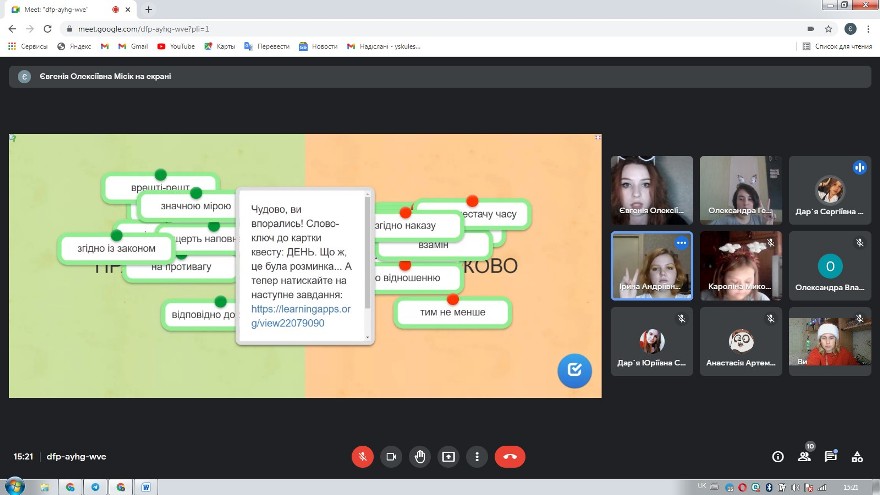
Task: Reload the Meet page
Action: tap(48, 29)
